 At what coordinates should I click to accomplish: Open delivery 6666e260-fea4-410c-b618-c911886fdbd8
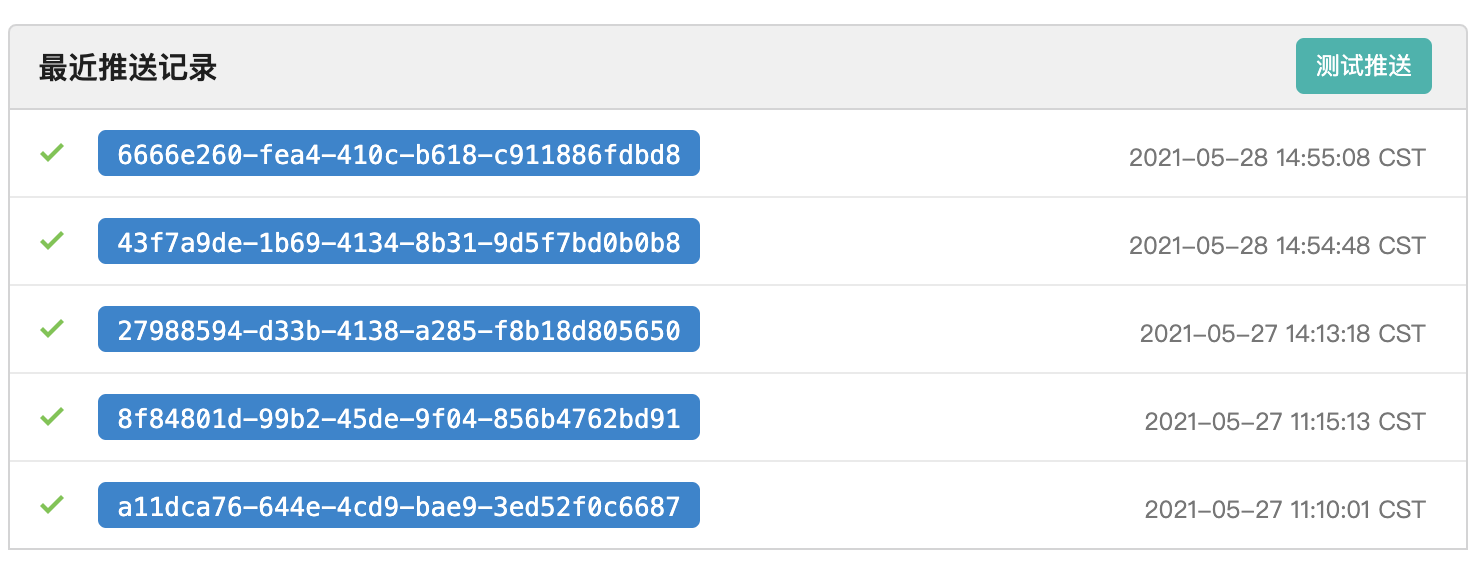click(399, 153)
